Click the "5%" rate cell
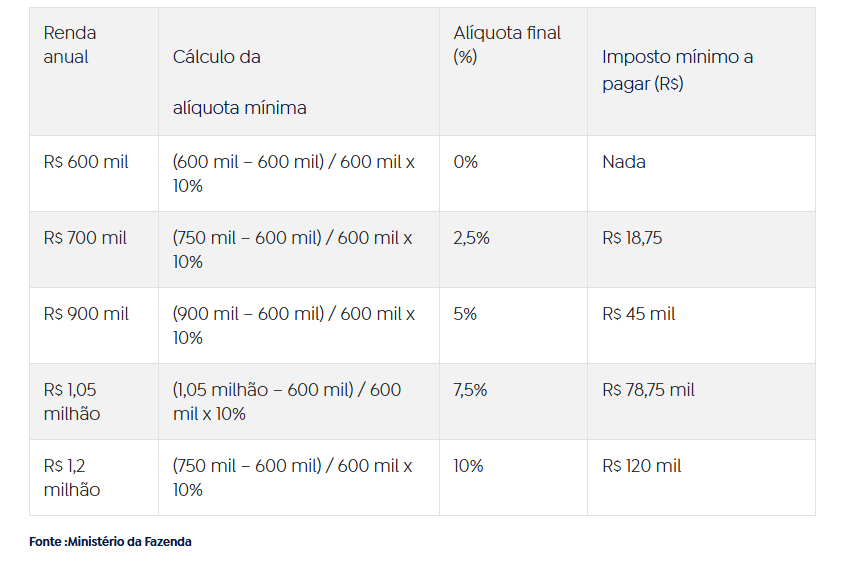This screenshot has width=848, height=576. (465, 314)
